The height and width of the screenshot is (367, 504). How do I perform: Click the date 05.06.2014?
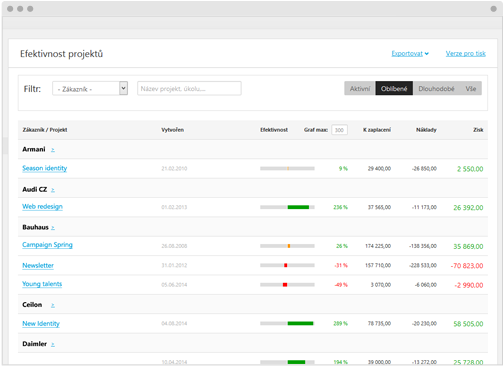point(174,285)
